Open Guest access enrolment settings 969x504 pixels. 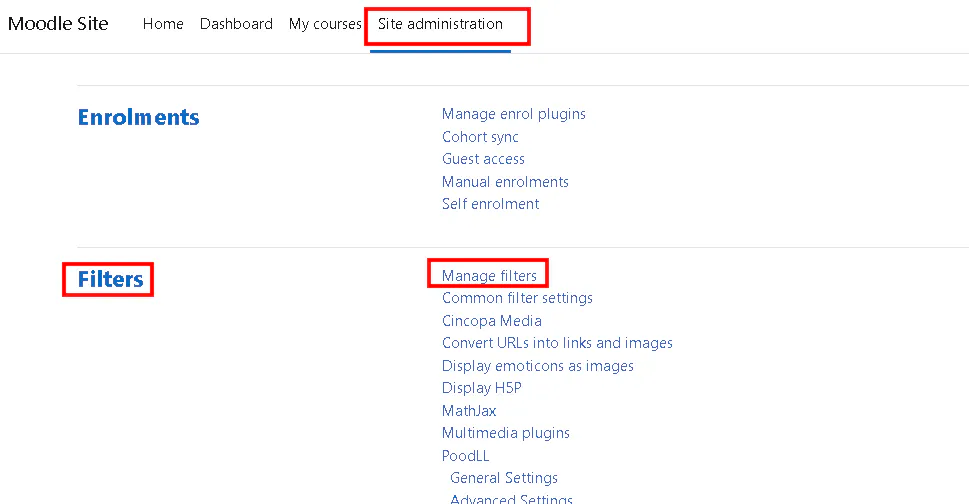pyautogui.click(x=483, y=159)
